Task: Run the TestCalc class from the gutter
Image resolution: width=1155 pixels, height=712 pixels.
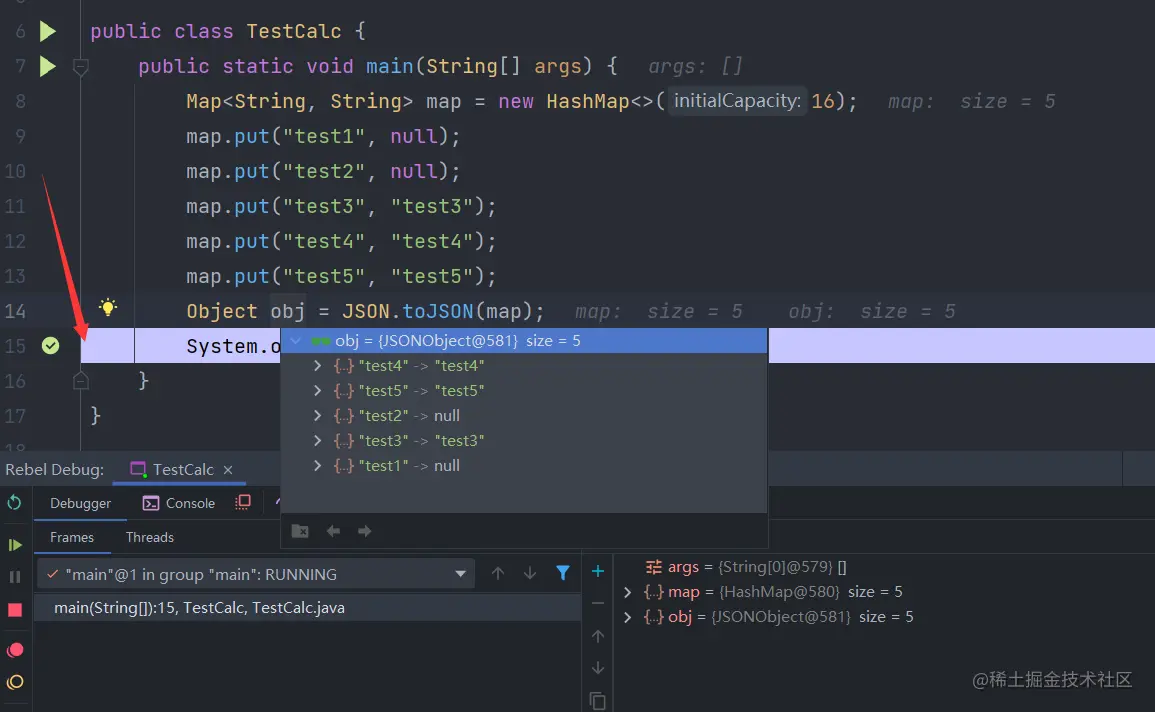Action: tap(48, 31)
